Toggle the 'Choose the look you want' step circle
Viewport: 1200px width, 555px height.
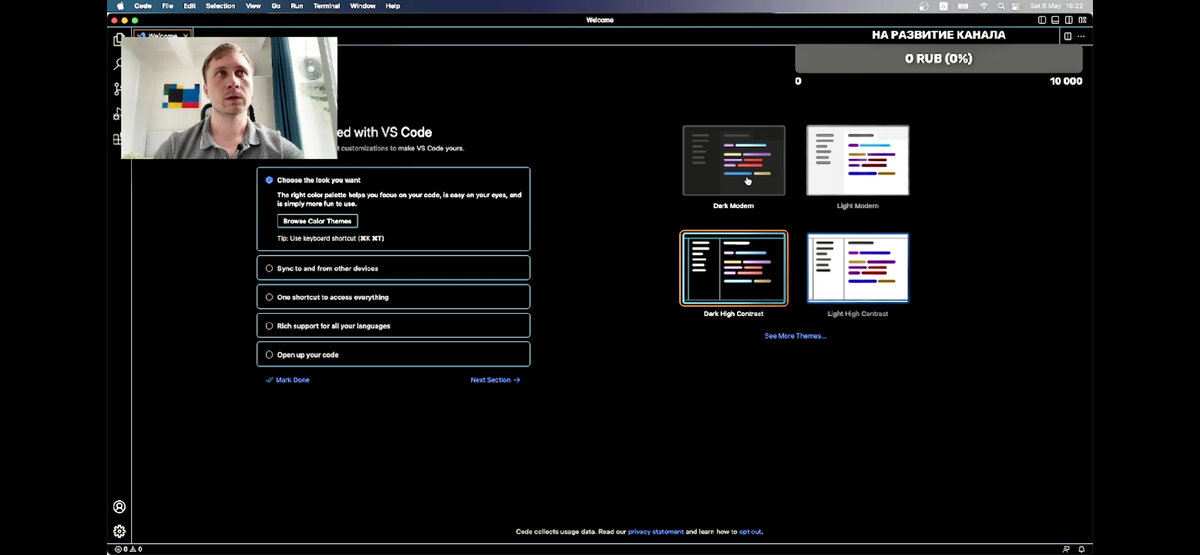click(269, 180)
